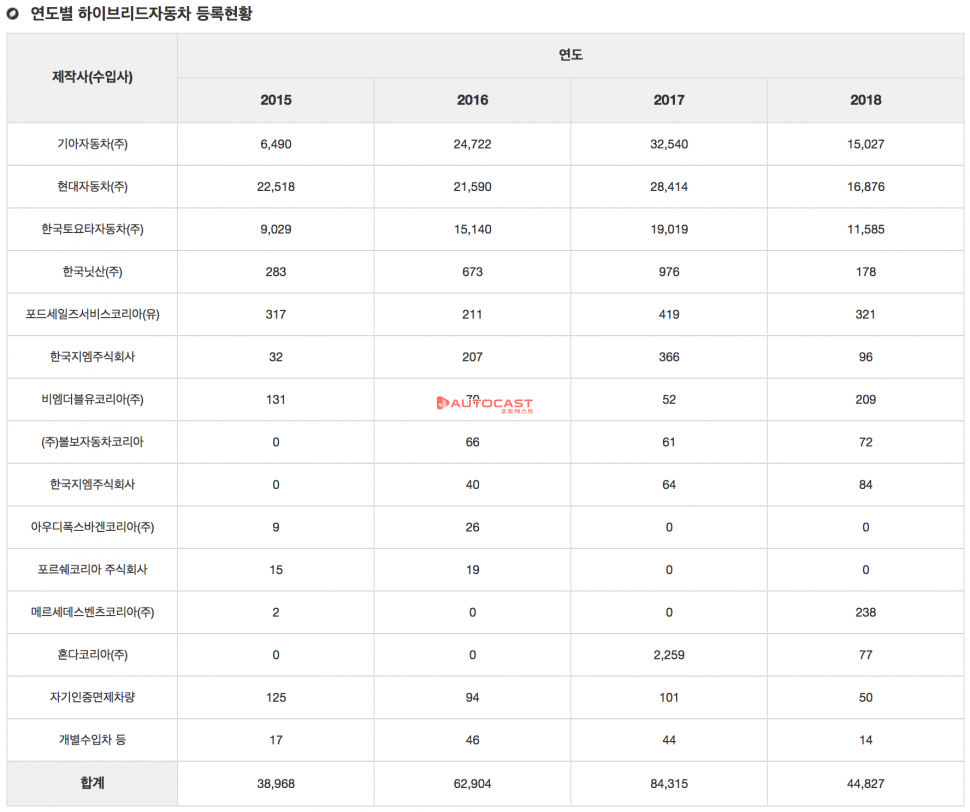Click the 혼다코리아(주) row label
Screen dimensions: 970x812
click(93, 655)
